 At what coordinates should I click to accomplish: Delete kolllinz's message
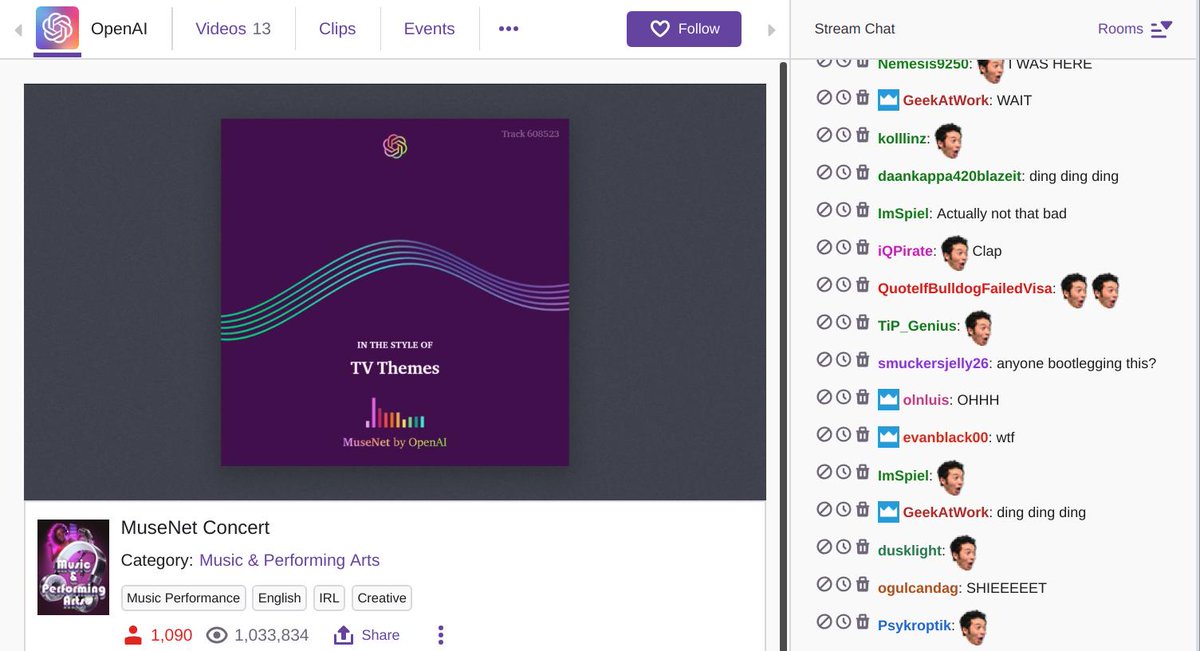[862, 135]
